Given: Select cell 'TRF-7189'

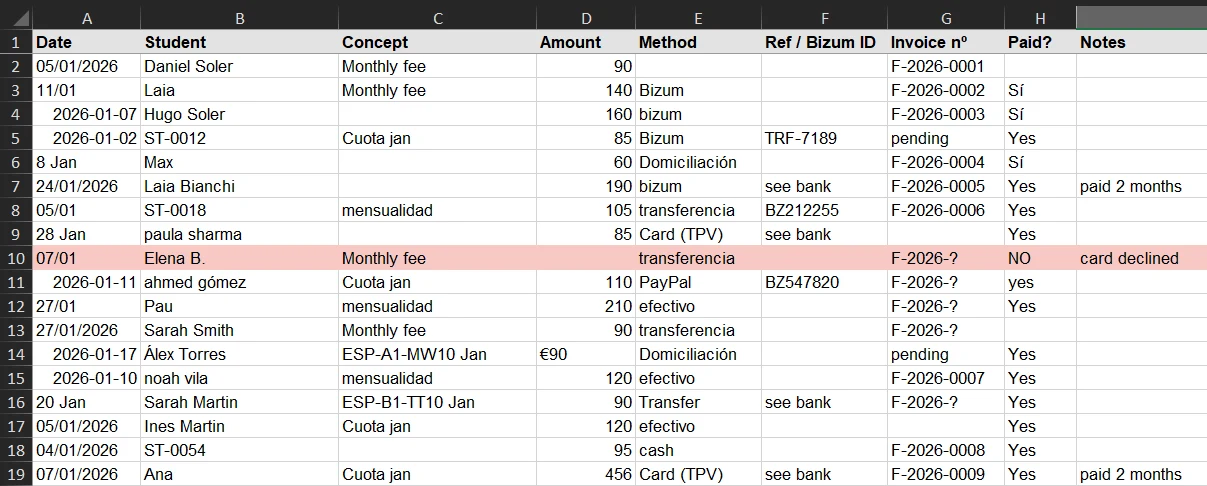Looking at the screenshot, I should click(x=824, y=138).
